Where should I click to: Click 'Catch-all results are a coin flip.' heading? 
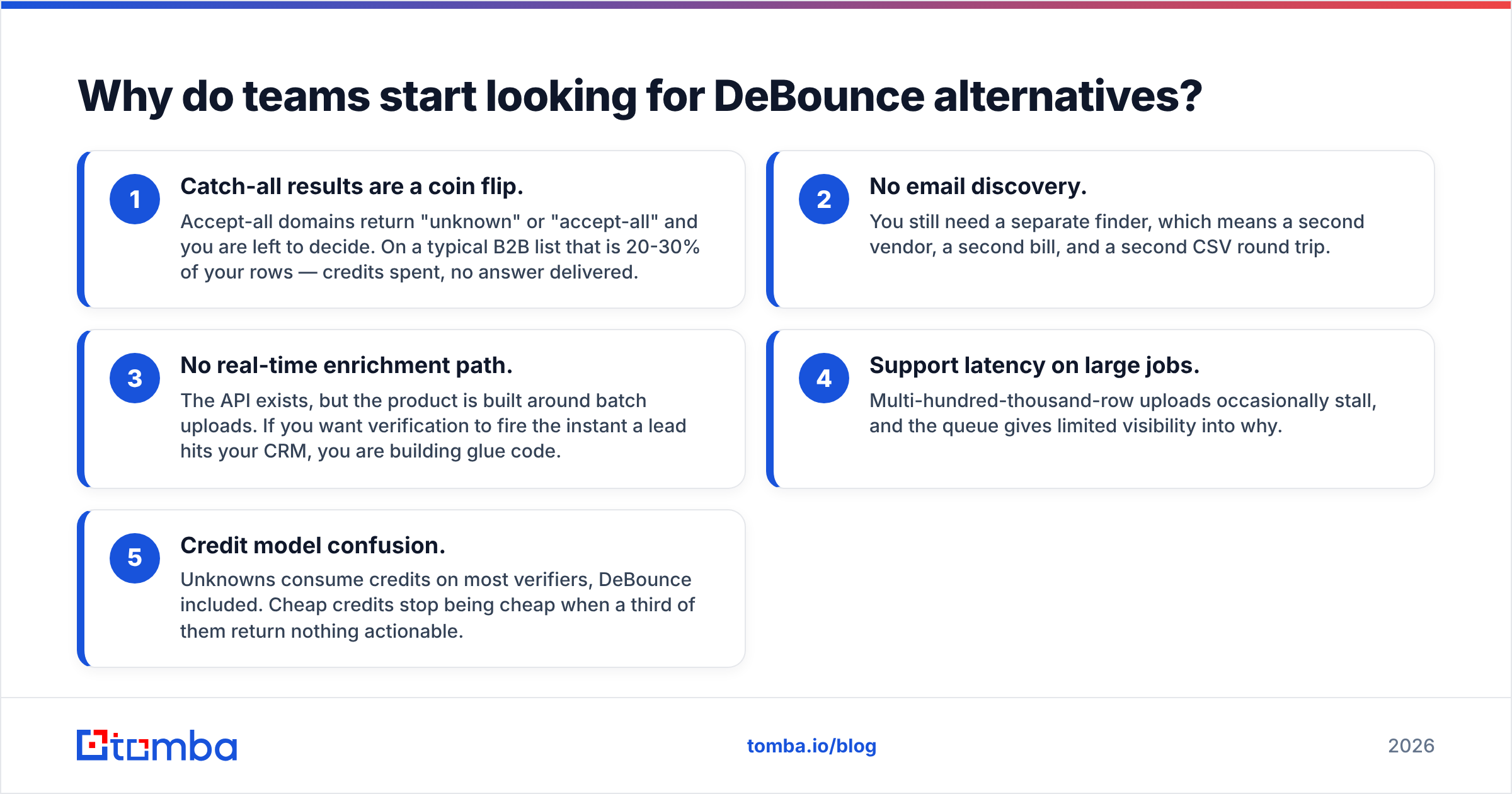pyautogui.click(x=352, y=187)
